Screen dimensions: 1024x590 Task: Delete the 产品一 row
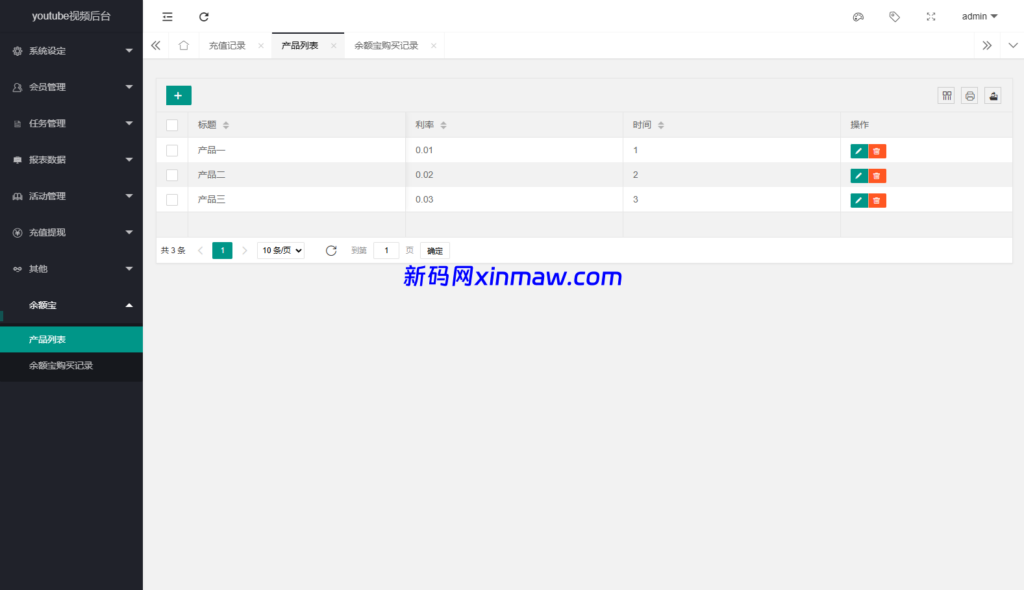[877, 151]
